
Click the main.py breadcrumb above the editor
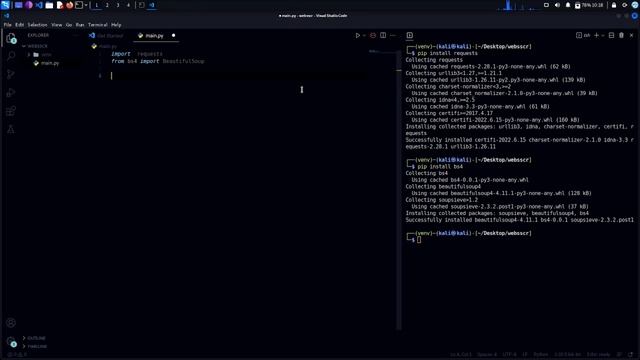[x=105, y=46]
